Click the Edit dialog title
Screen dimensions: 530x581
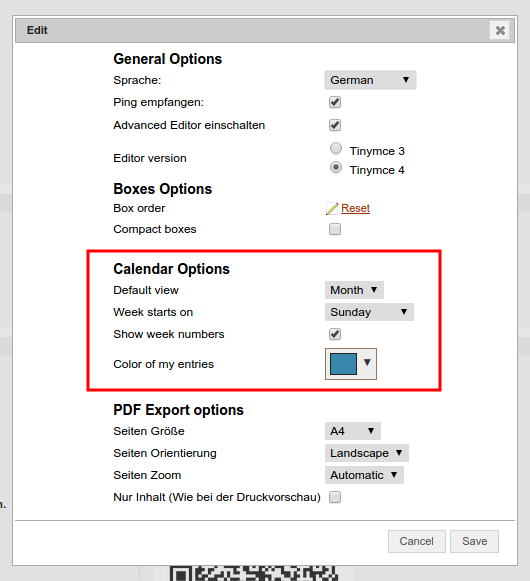point(37,30)
